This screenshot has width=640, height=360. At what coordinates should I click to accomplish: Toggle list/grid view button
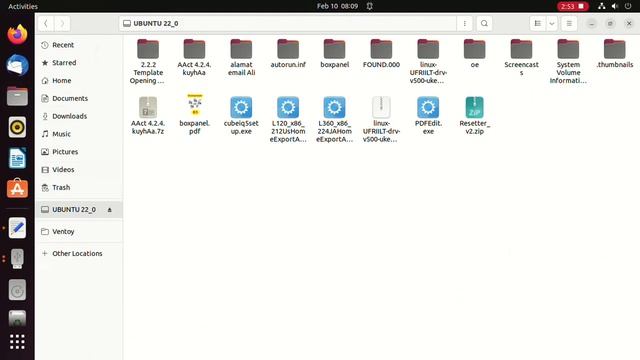(538, 23)
